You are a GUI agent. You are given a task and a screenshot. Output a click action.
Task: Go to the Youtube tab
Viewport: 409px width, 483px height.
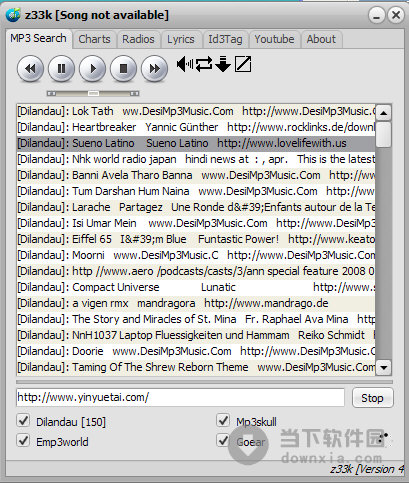pos(274,39)
